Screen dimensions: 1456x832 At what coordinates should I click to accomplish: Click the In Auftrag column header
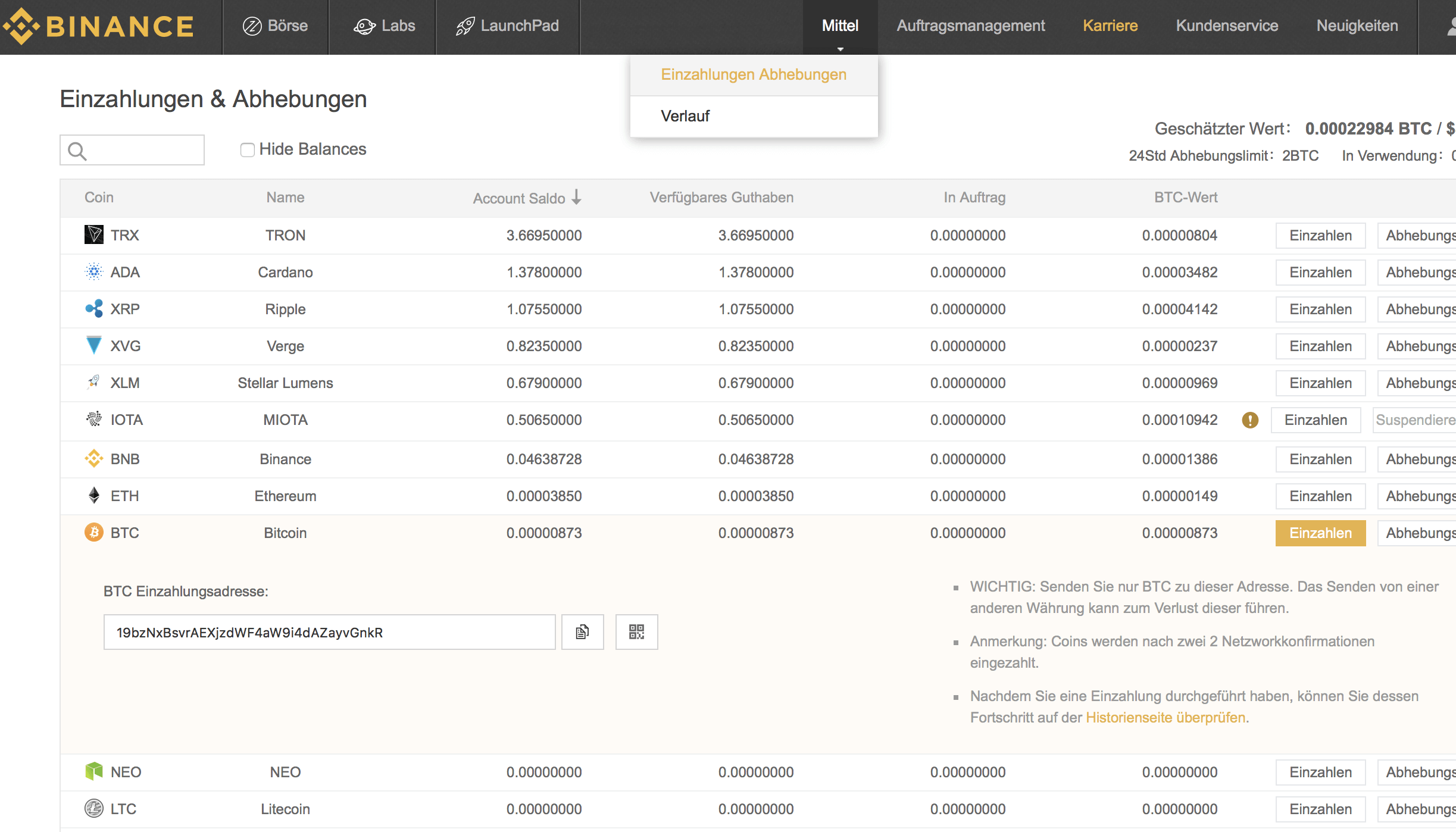coord(974,198)
